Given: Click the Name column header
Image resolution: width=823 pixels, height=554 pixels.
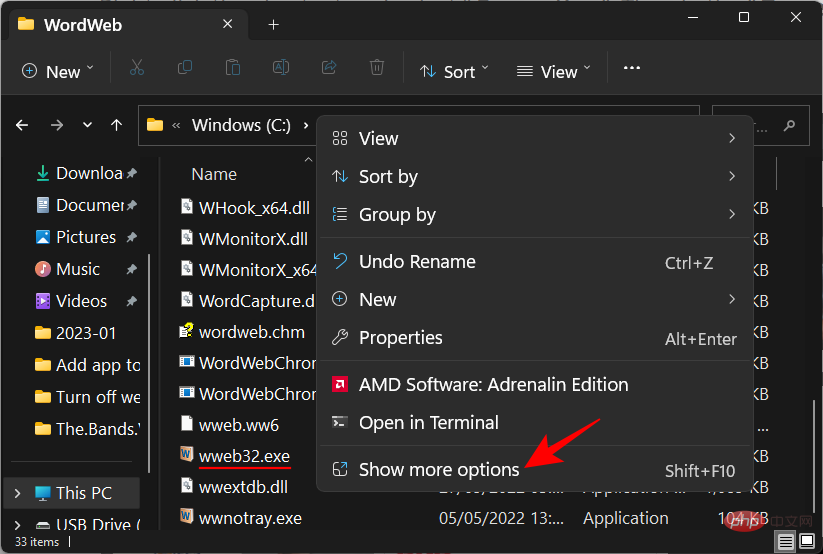Looking at the screenshot, I should click(x=214, y=174).
